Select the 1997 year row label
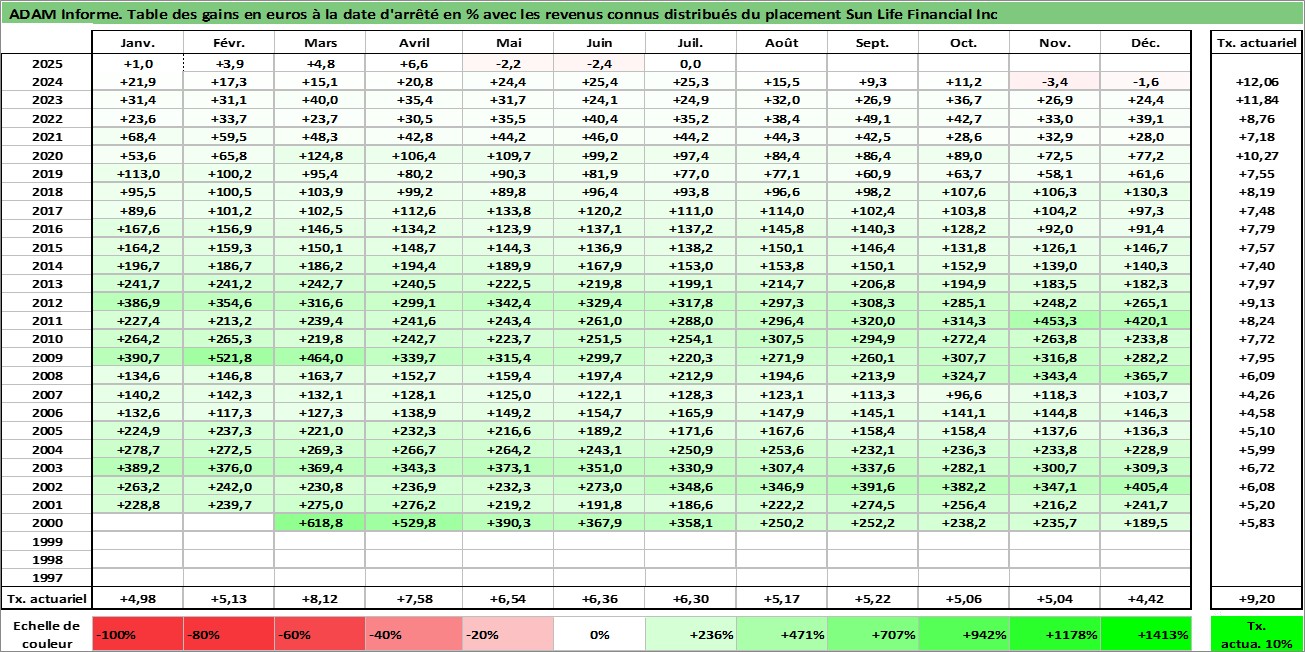The width and height of the screenshot is (1305, 652). tap(46, 577)
